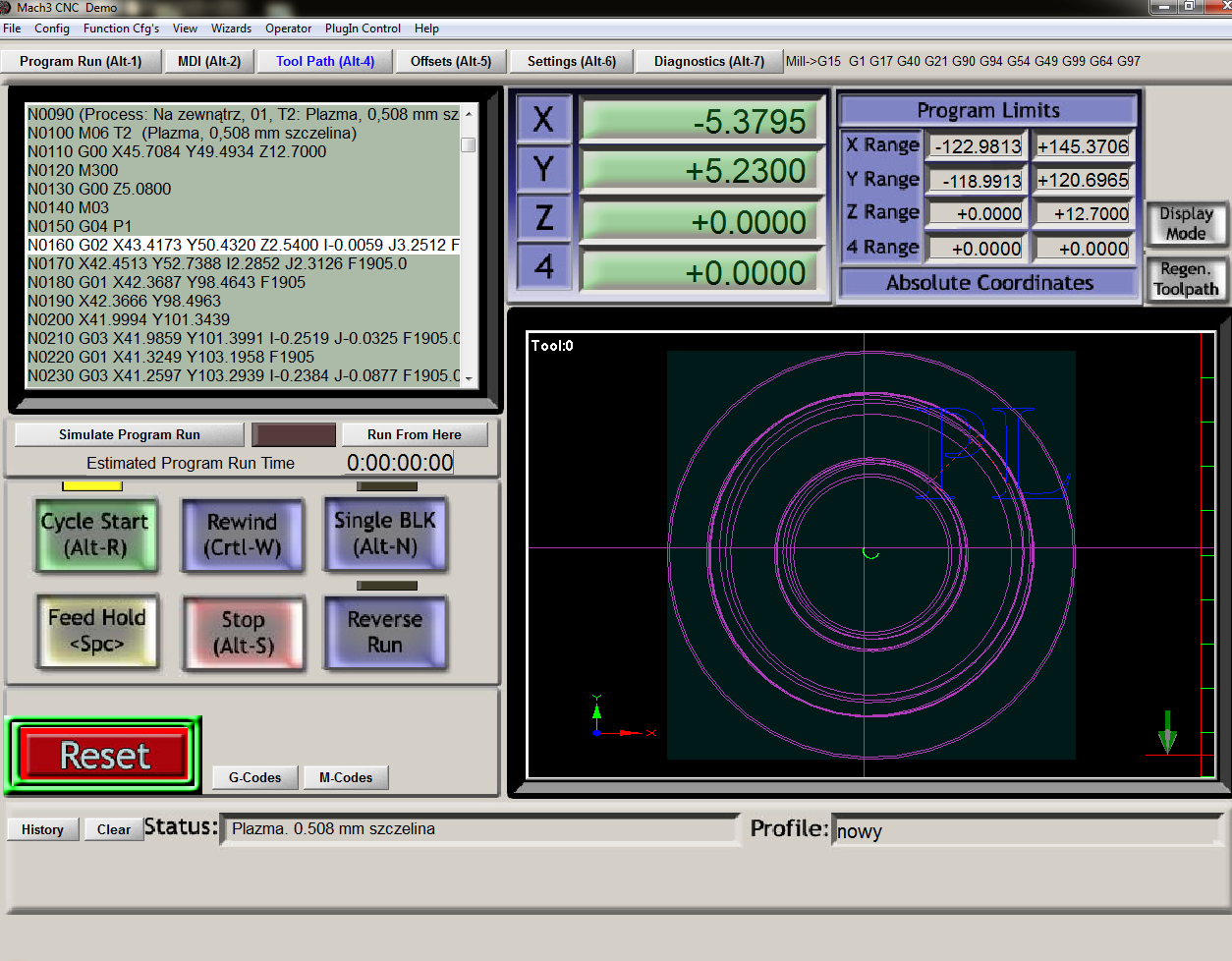
Task: Click the Rewind (Ctrl-W) button
Action: click(x=242, y=535)
